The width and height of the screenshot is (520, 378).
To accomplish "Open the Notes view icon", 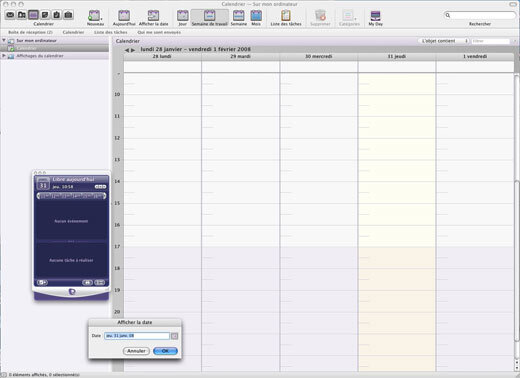I will click(x=45, y=15).
